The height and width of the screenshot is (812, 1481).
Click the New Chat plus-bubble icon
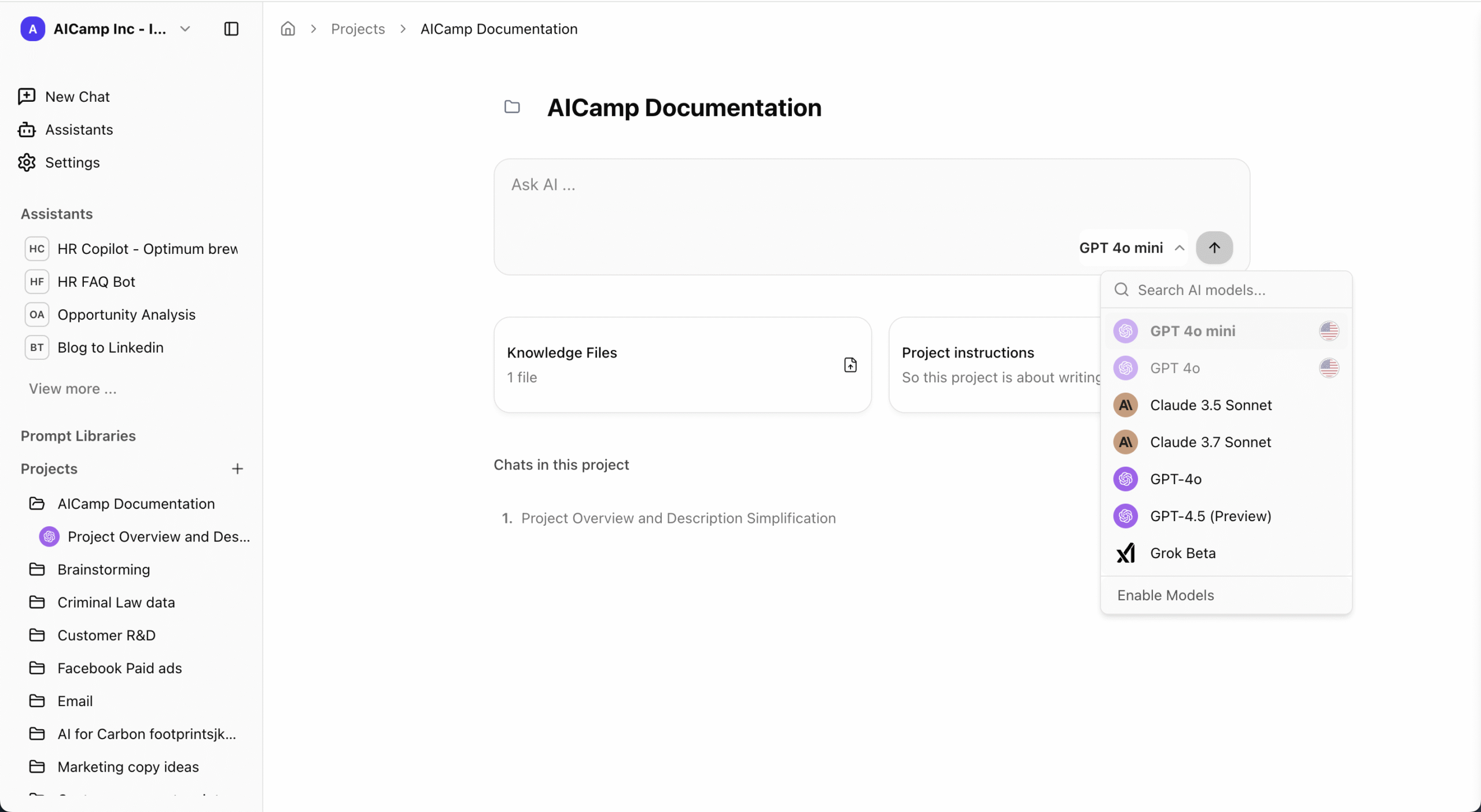[x=27, y=97]
